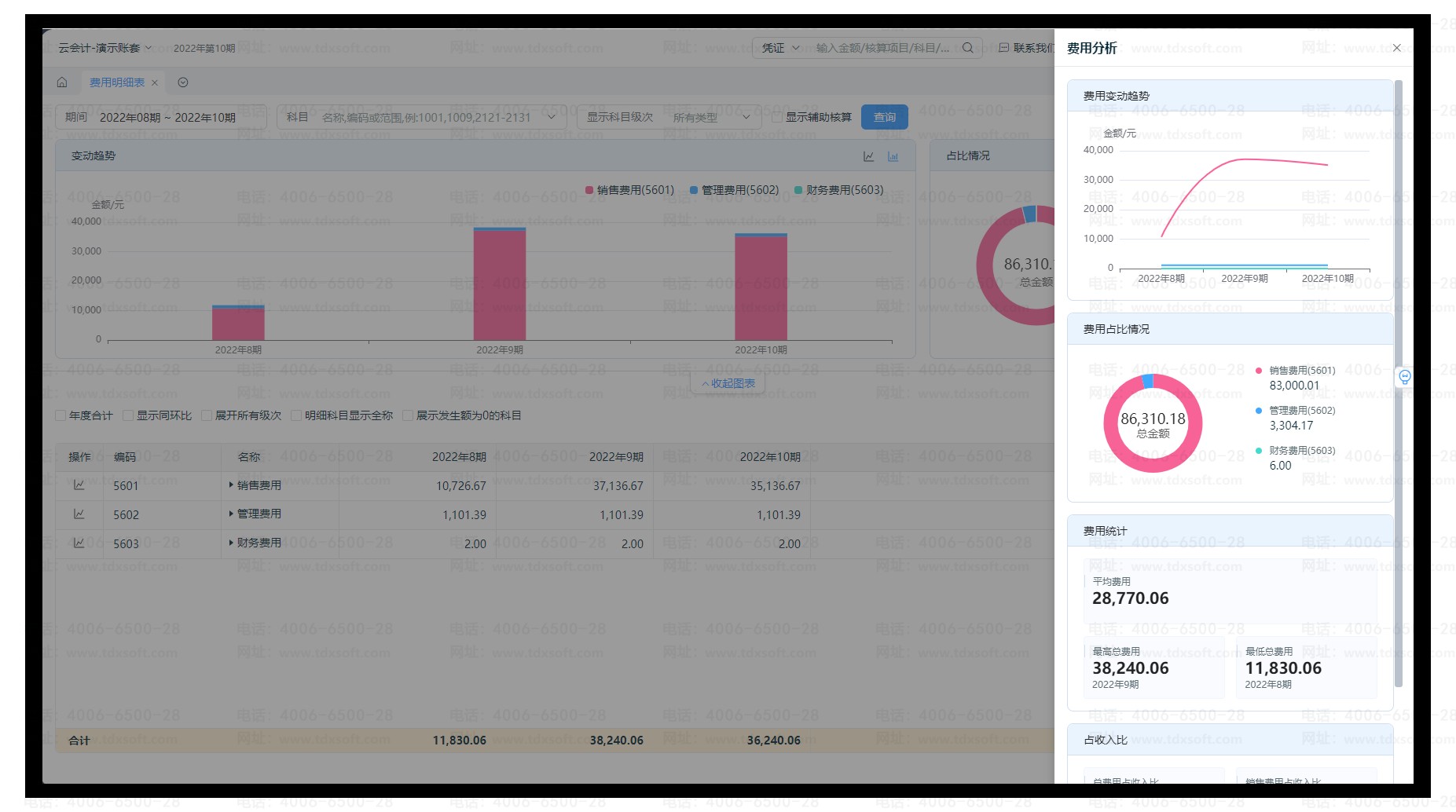The image size is (1456, 812).
Task: Click the search magnifier icon
Action: (968, 48)
